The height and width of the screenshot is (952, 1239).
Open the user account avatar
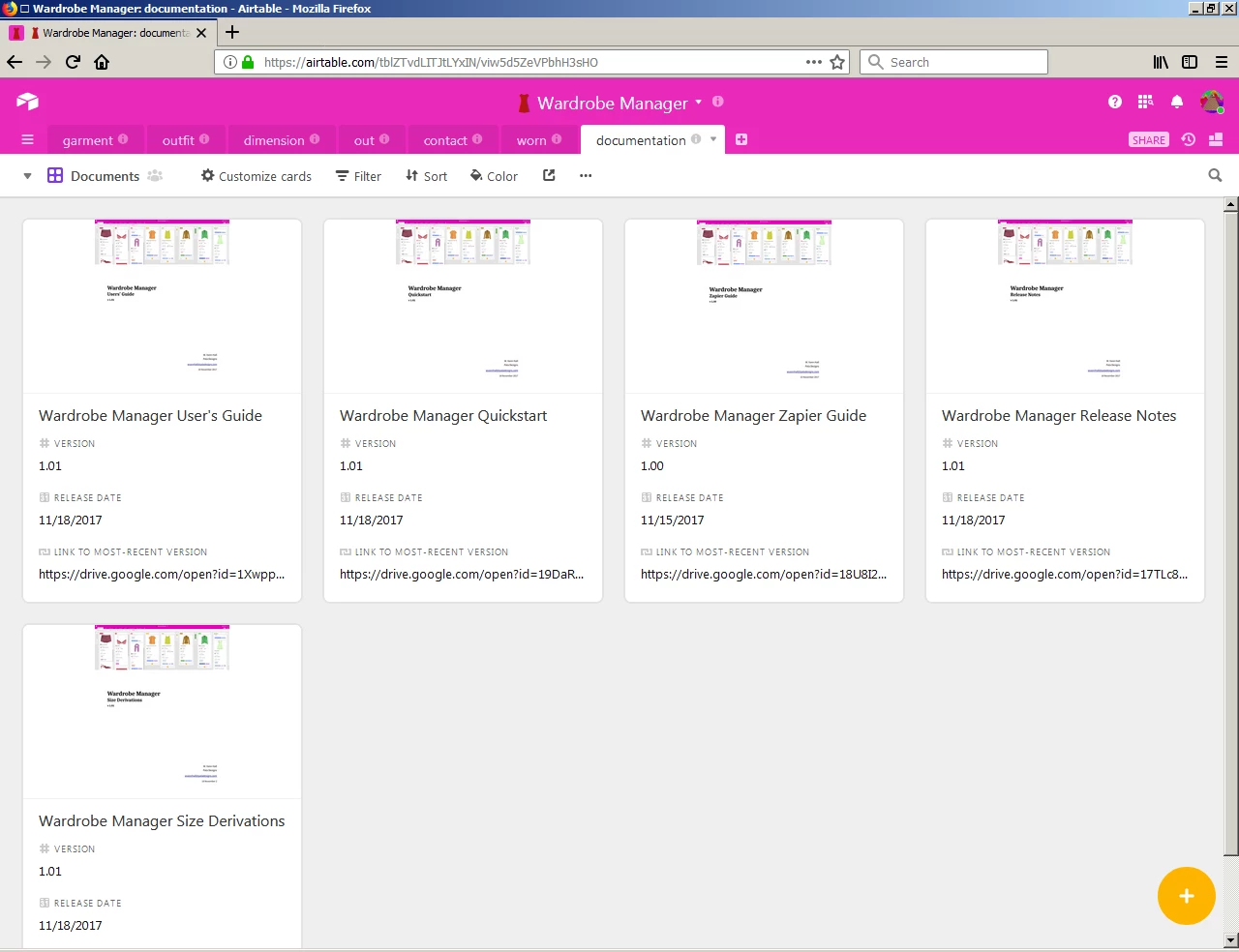pos(1212,102)
